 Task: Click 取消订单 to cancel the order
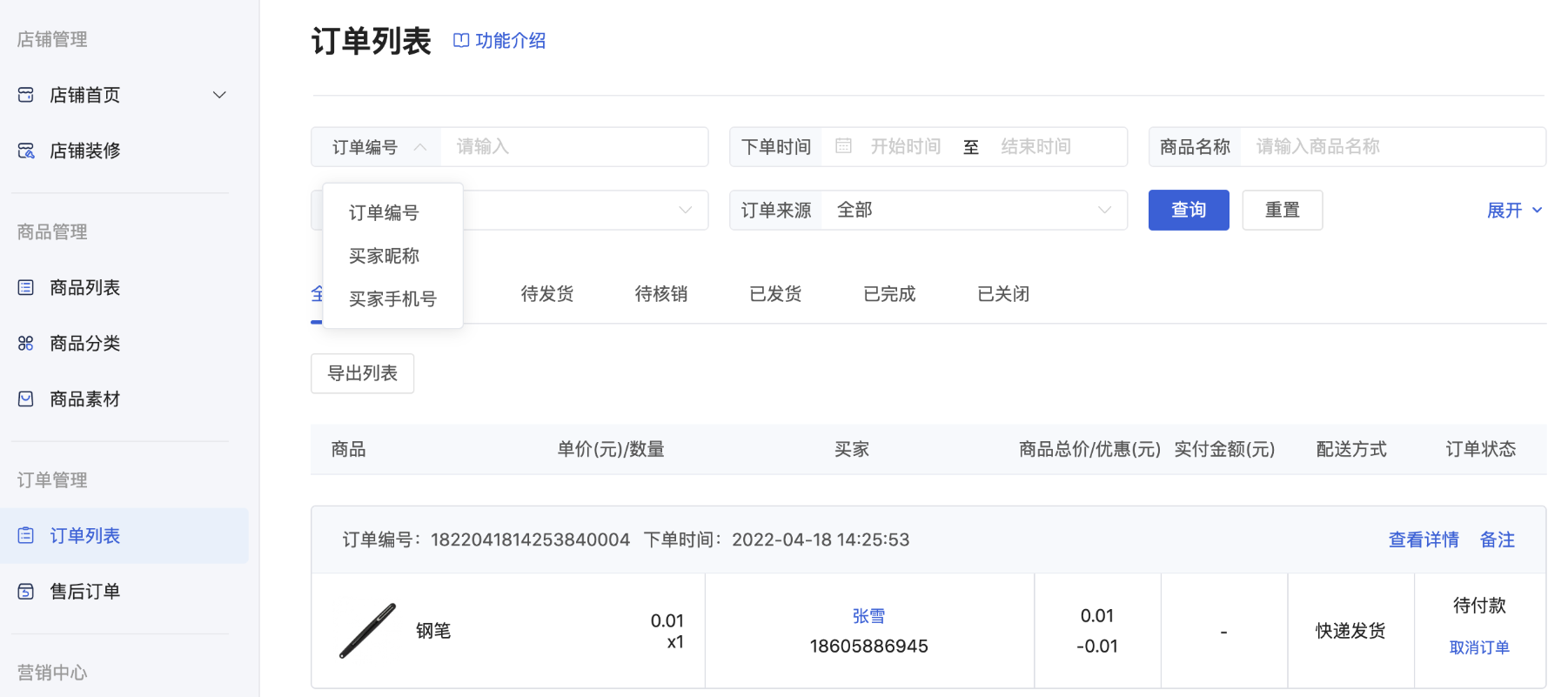click(1479, 647)
